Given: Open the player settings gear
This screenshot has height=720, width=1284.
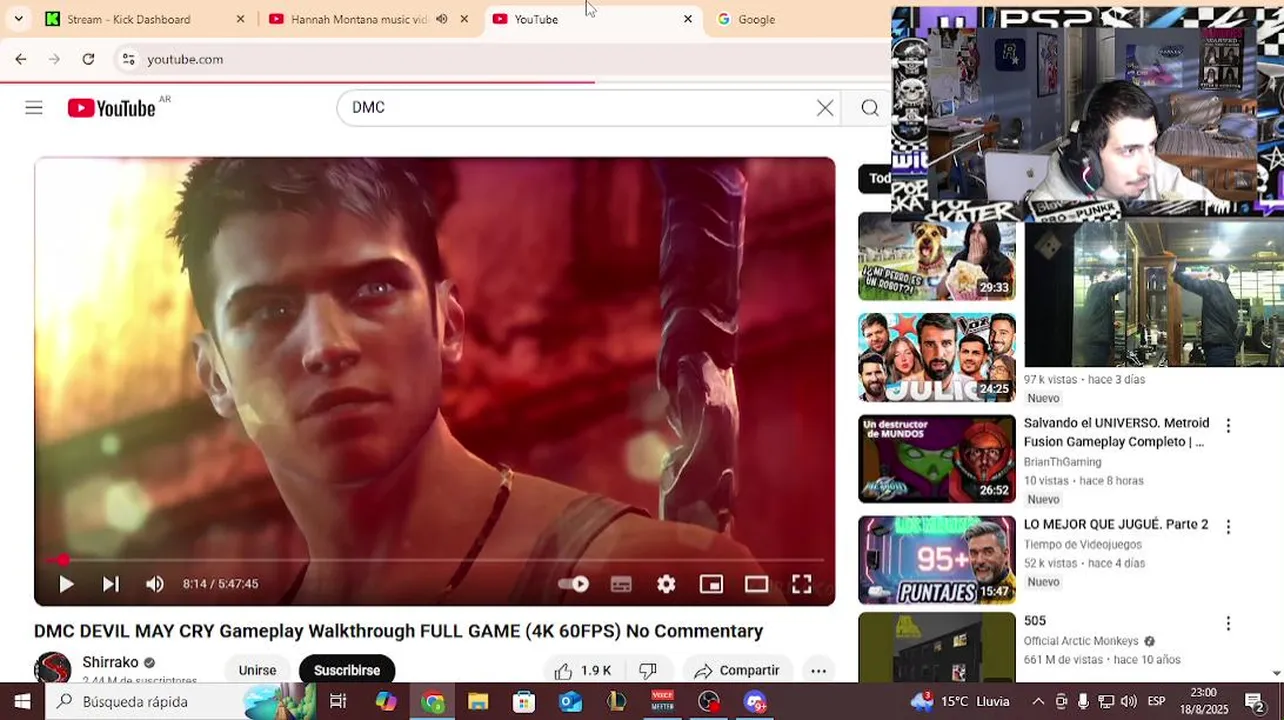Looking at the screenshot, I should point(666,584).
